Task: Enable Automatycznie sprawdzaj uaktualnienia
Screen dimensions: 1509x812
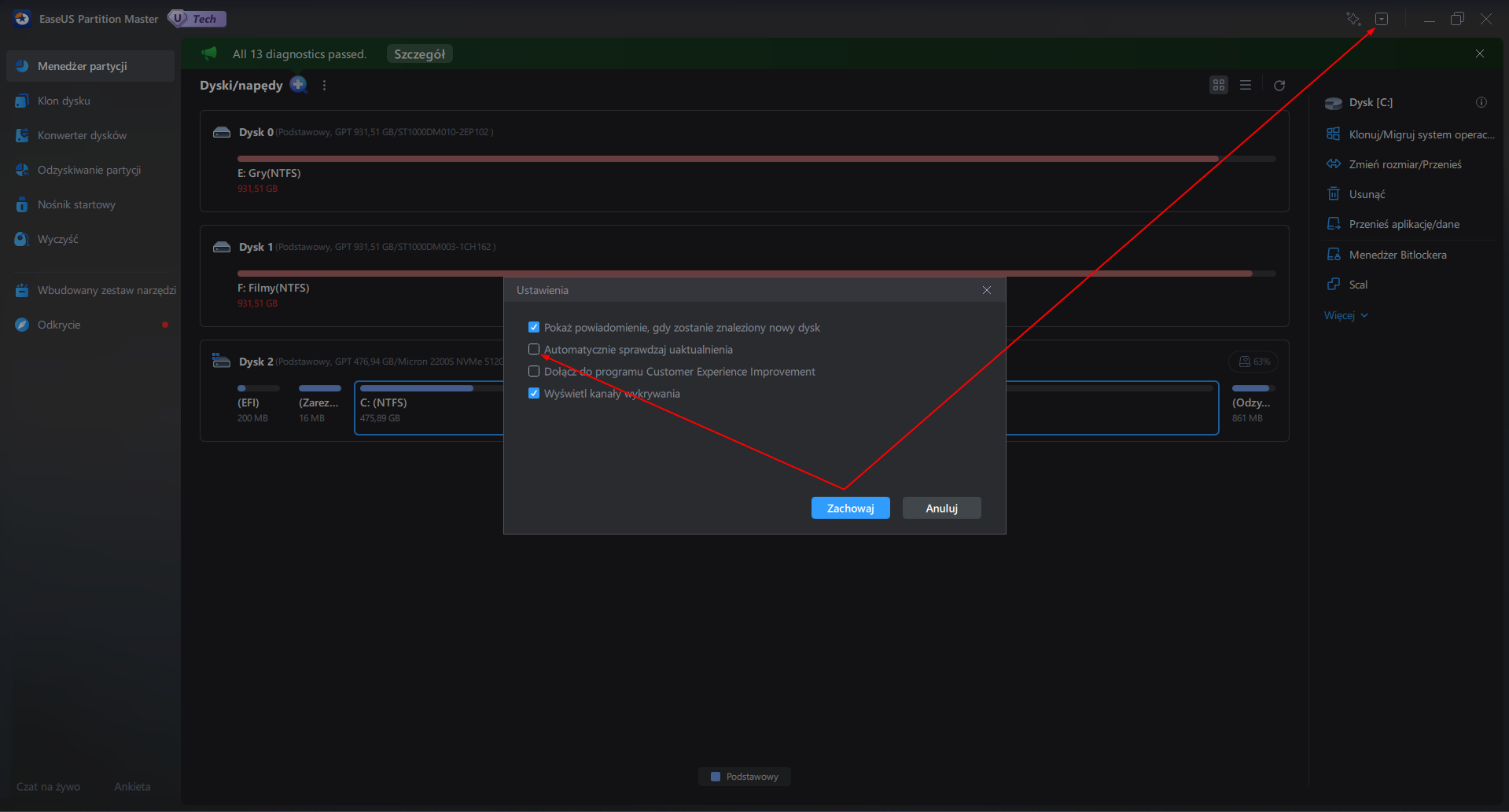Action: coord(534,349)
